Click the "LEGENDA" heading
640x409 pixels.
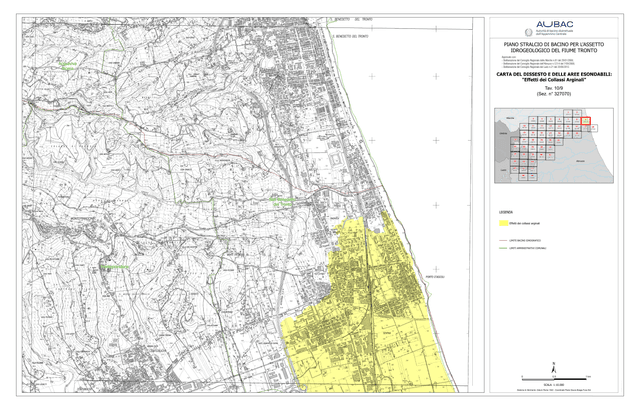(506, 212)
